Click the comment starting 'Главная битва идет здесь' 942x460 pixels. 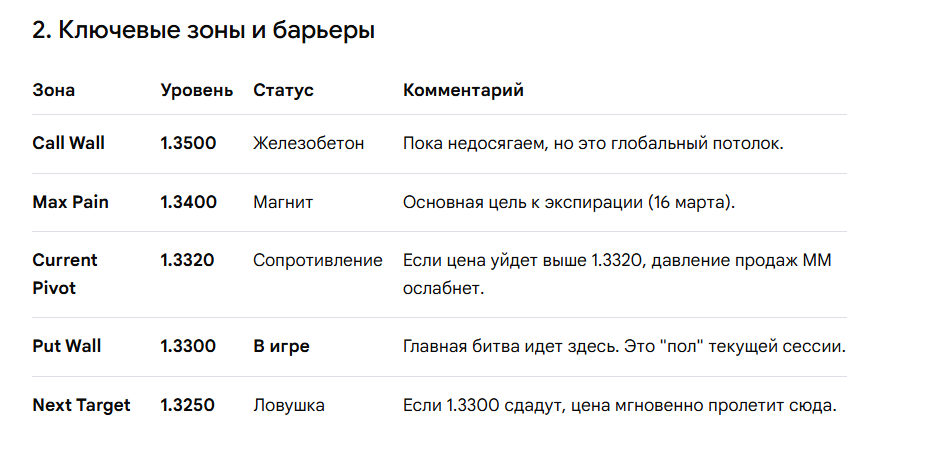tap(624, 346)
